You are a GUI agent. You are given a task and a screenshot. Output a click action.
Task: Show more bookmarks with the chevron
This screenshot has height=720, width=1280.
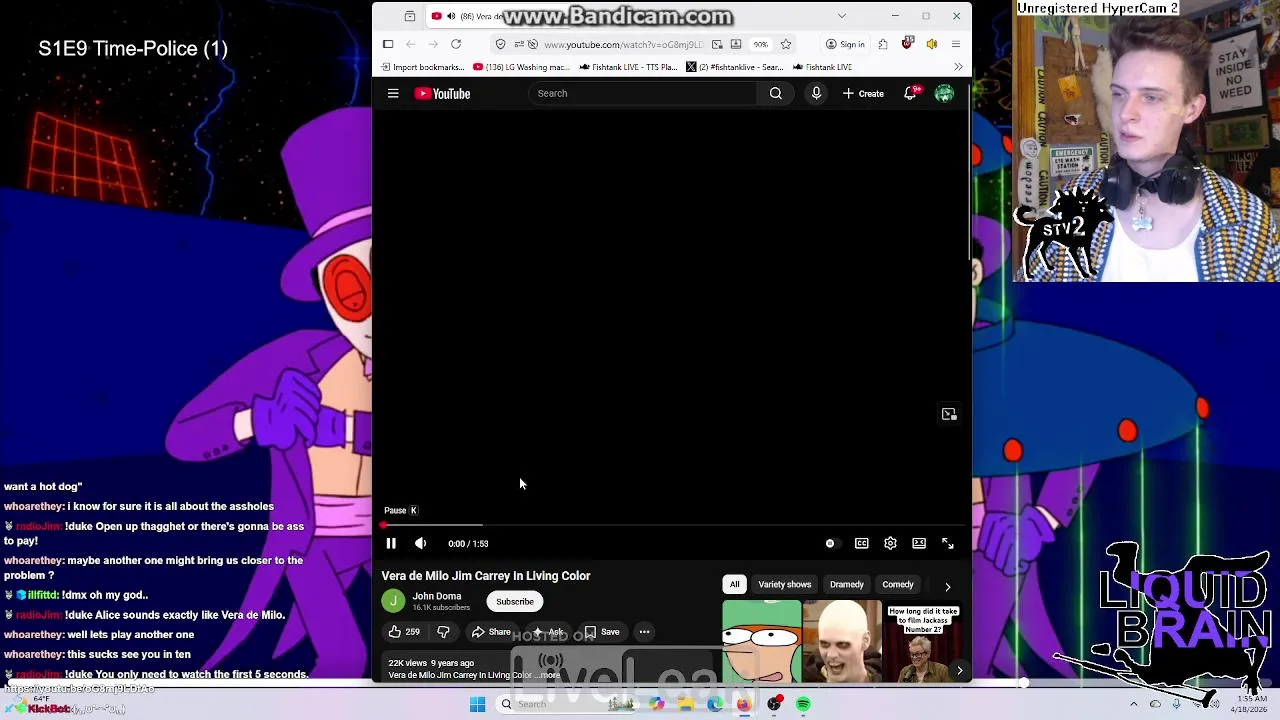(x=958, y=67)
